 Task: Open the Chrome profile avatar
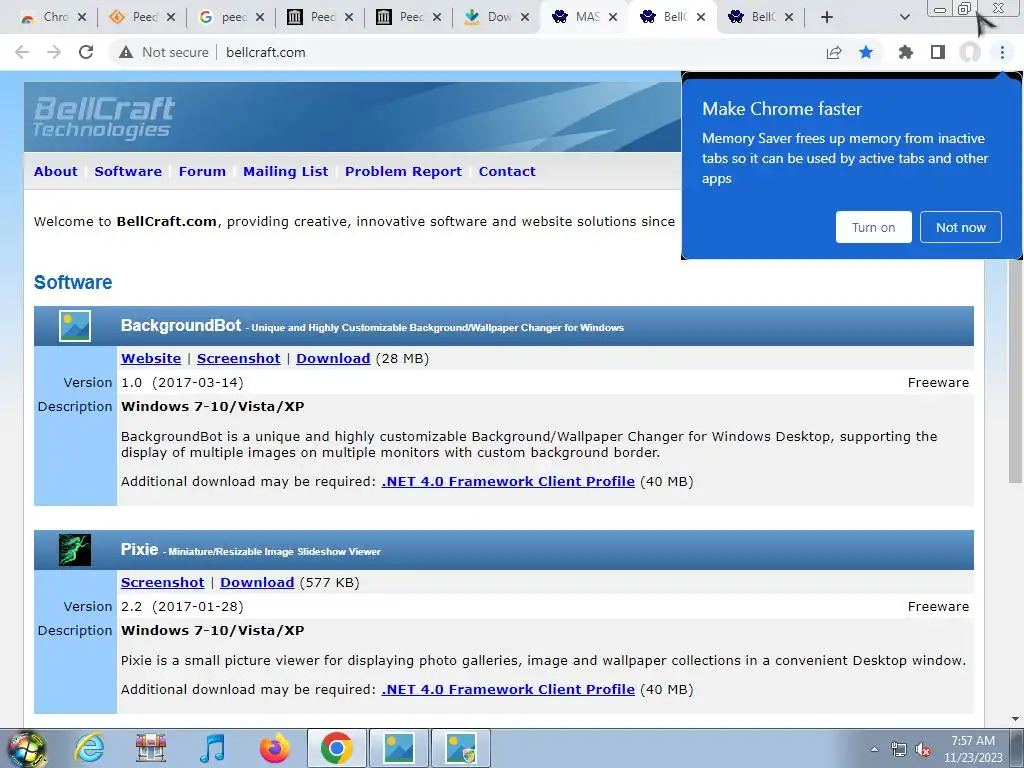pos(970,52)
